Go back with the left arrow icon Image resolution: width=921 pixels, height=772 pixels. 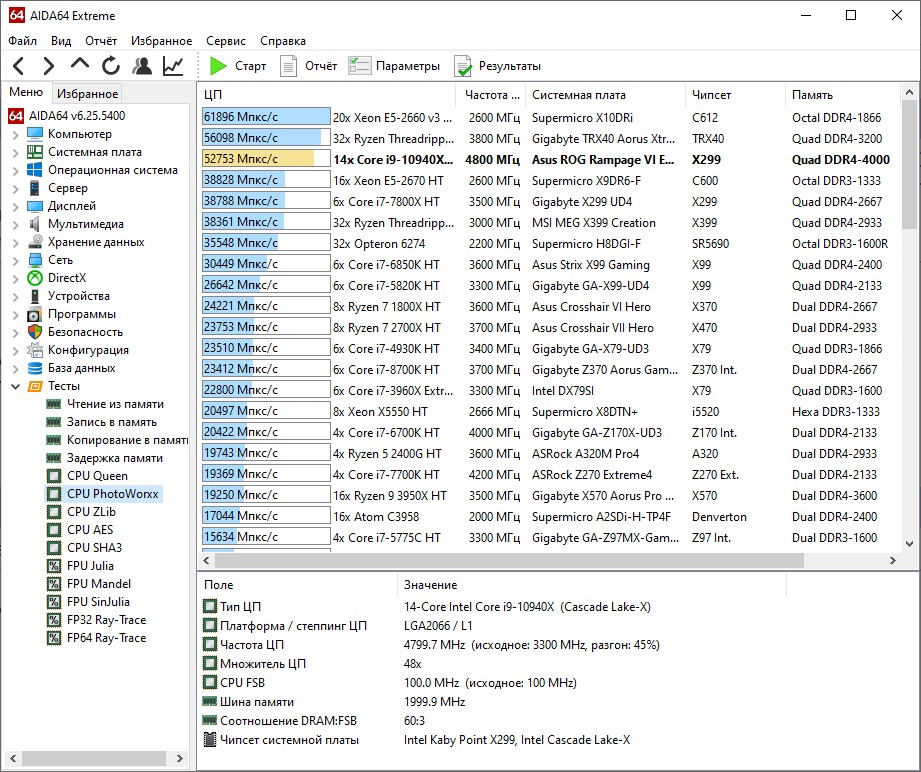[x=19, y=66]
